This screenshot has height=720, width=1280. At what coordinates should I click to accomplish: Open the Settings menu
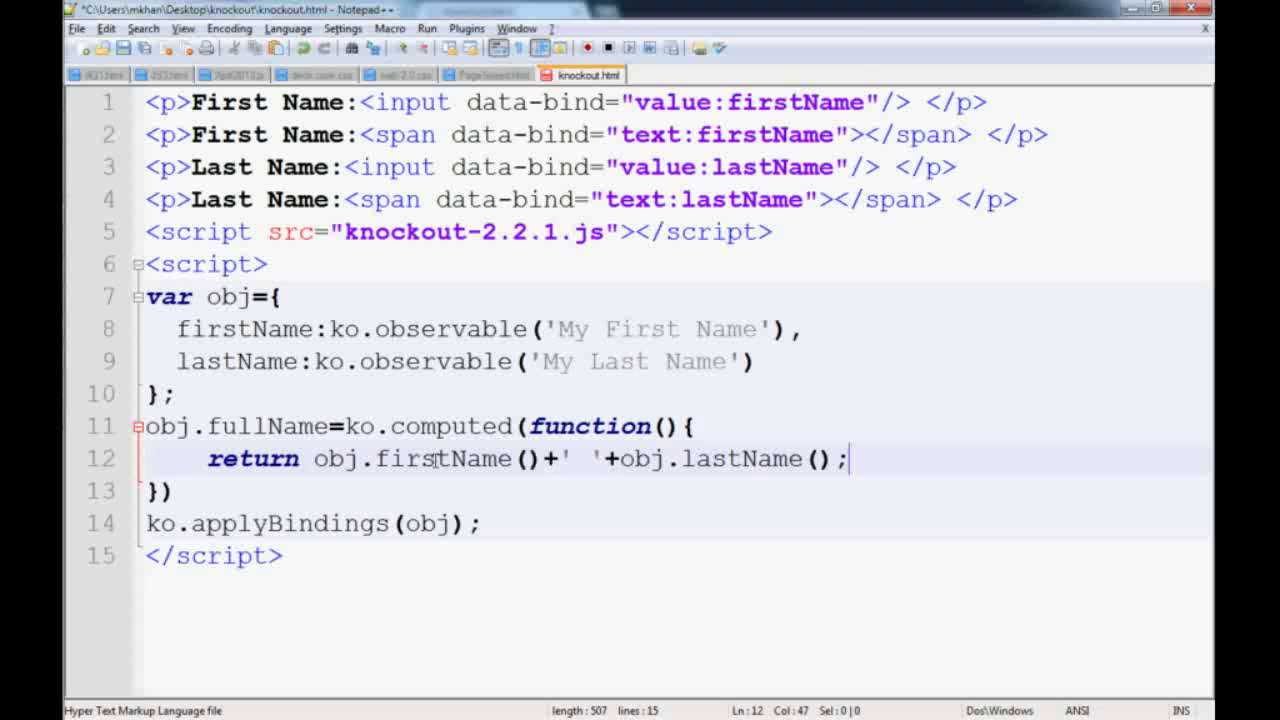(x=343, y=29)
